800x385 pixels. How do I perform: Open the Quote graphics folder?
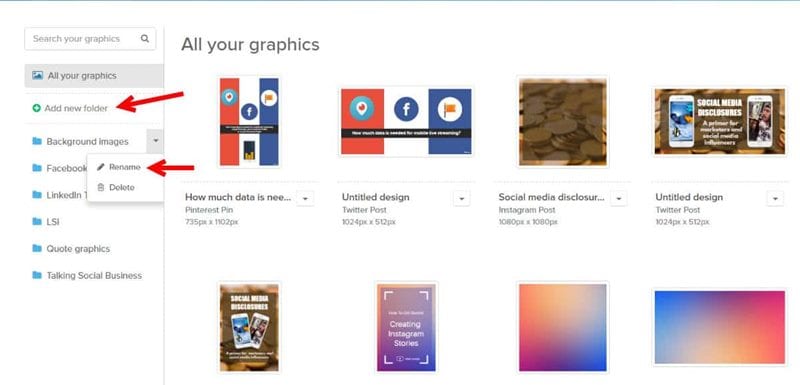click(78, 249)
